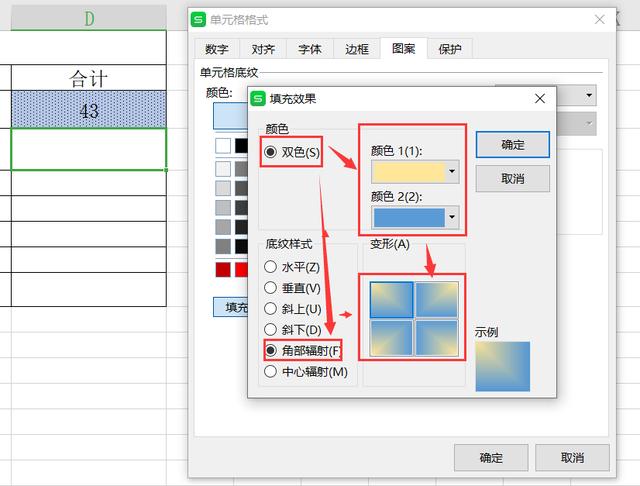Switch to the 数字 tab
The width and height of the screenshot is (640, 486).
pyautogui.click(x=217, y=49)
